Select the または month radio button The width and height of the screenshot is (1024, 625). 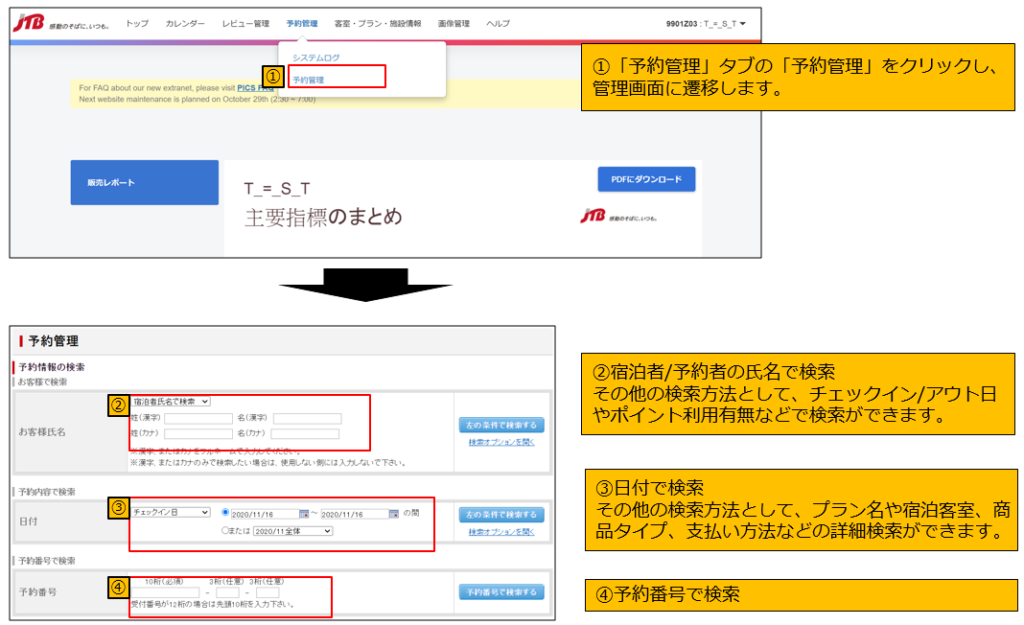click(x=224, y=531)
